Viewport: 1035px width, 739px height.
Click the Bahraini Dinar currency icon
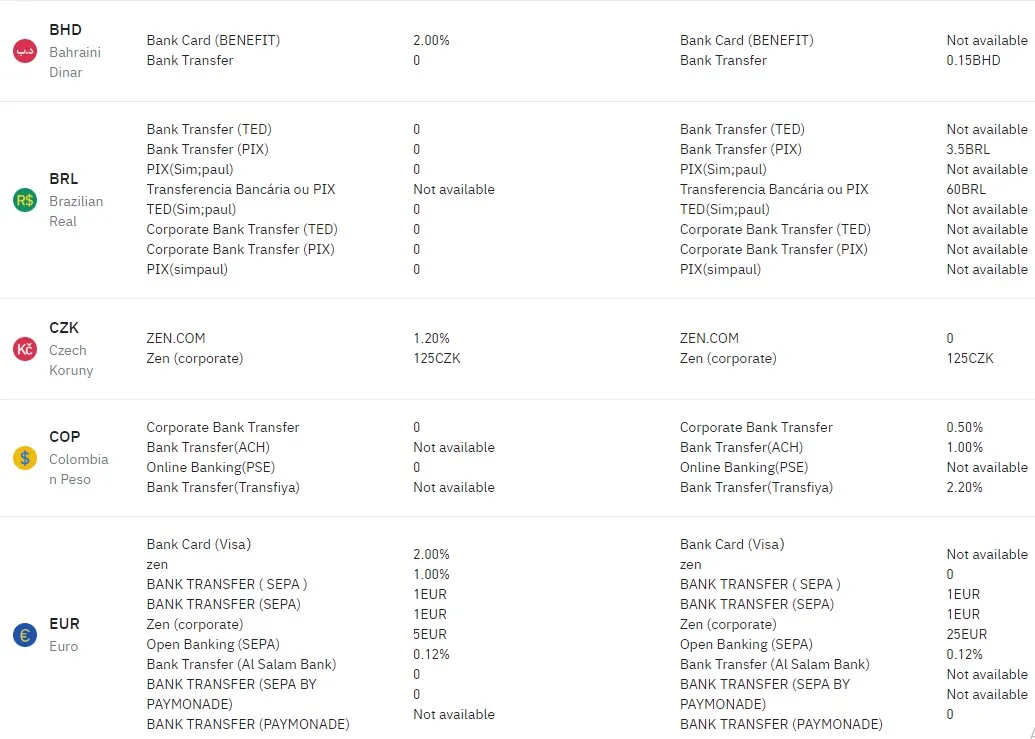point(24,50)
